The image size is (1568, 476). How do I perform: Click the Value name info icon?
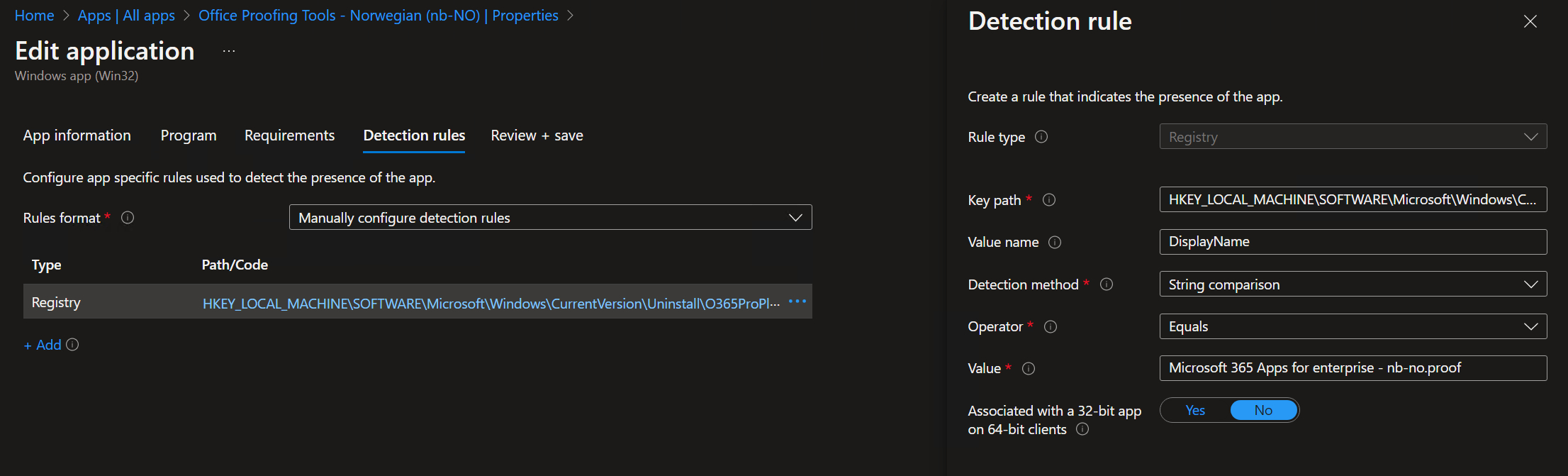(1055, 243)
